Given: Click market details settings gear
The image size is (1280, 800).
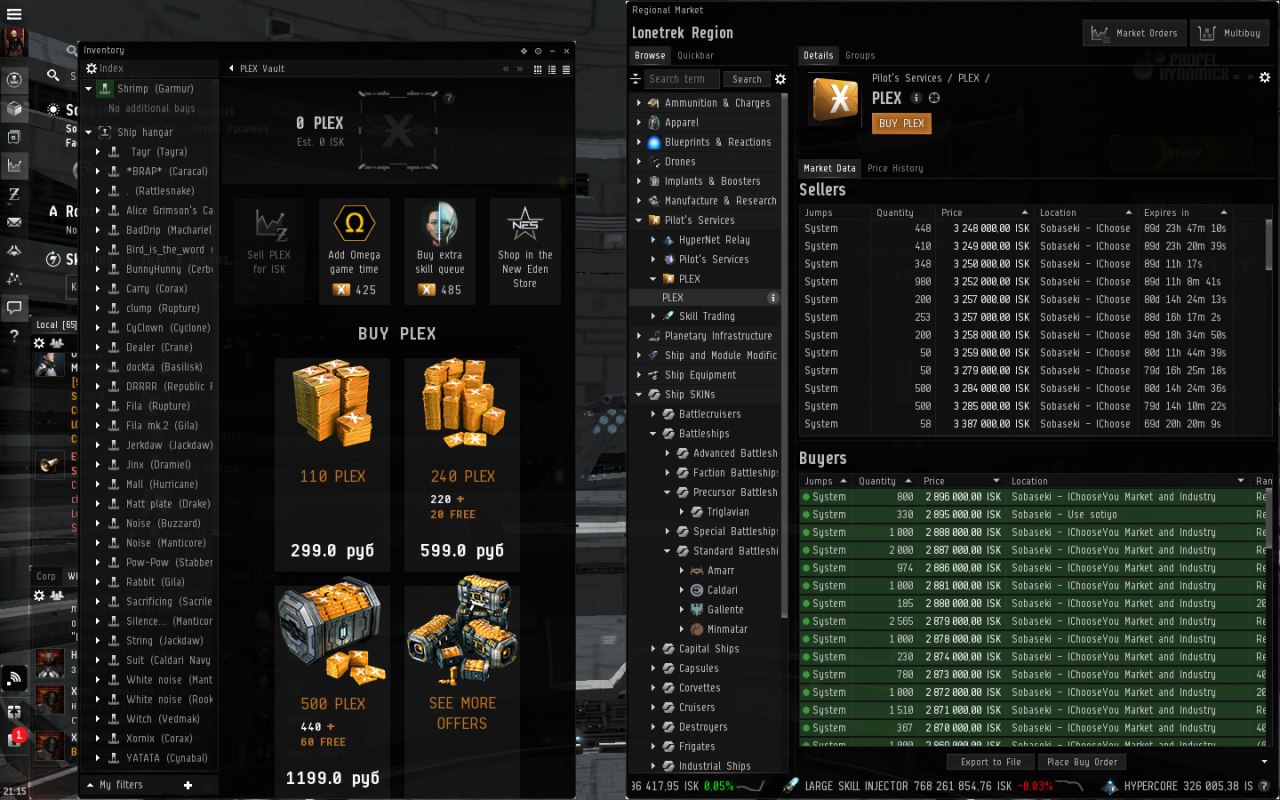Looking at the screenshot, I should coord(1265,77).
